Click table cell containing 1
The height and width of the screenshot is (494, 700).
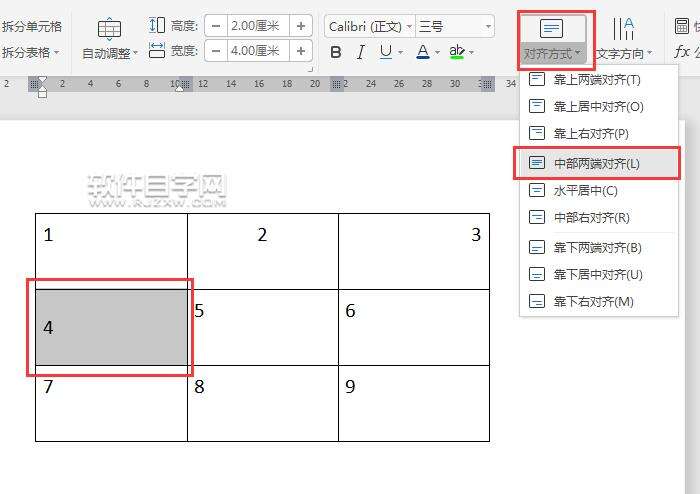(111, 252)
